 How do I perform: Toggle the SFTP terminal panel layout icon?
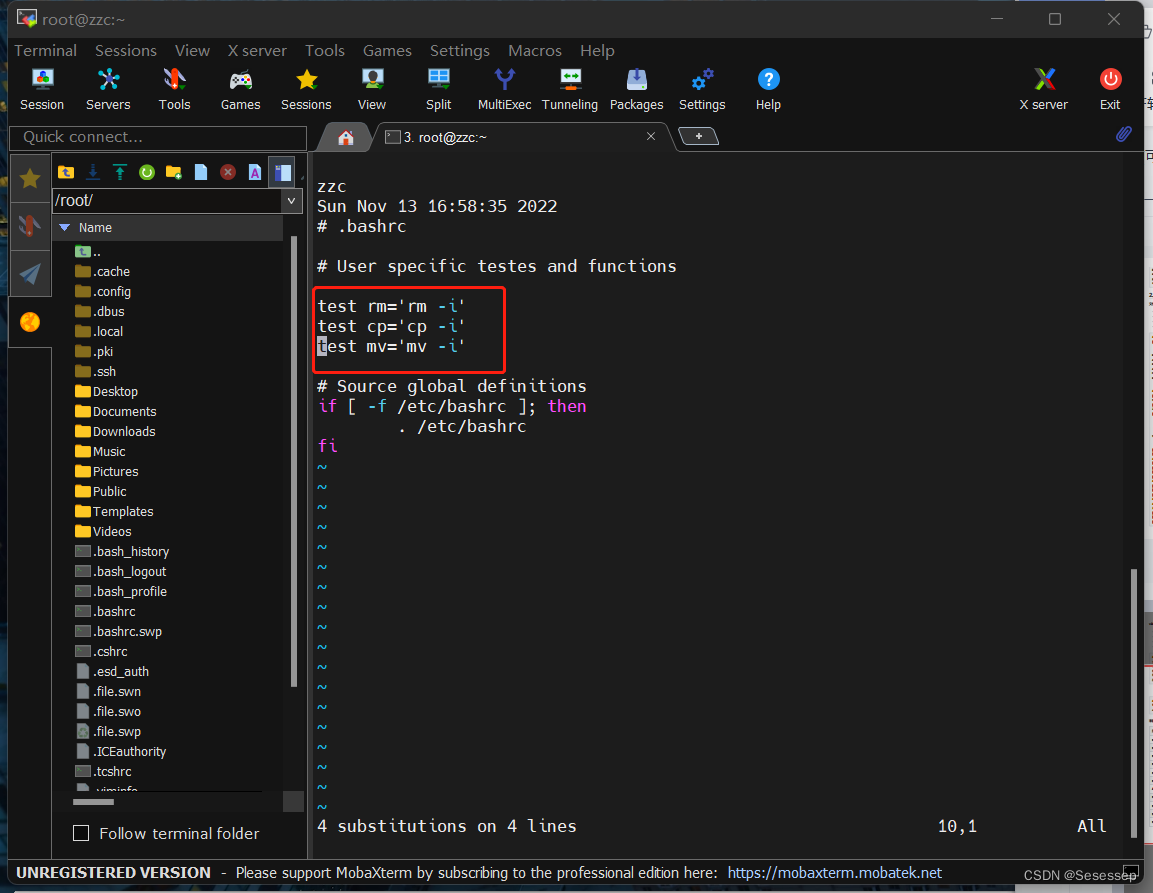coord(282,172)
